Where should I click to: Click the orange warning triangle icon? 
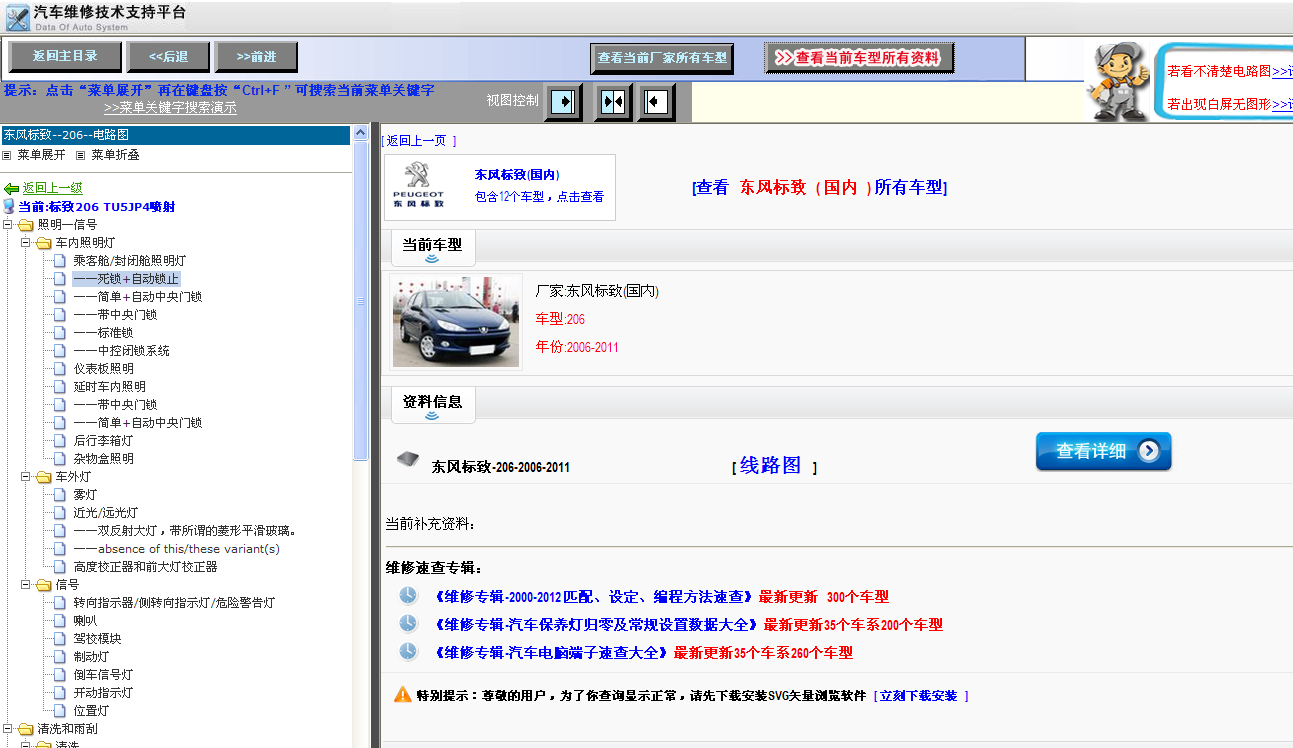point(402,694)
